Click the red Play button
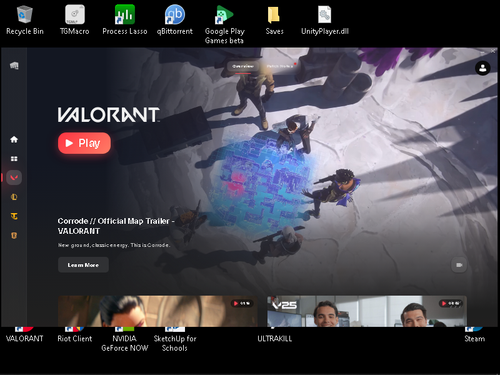Screen dimensions: 500x375 pos(84,143)
